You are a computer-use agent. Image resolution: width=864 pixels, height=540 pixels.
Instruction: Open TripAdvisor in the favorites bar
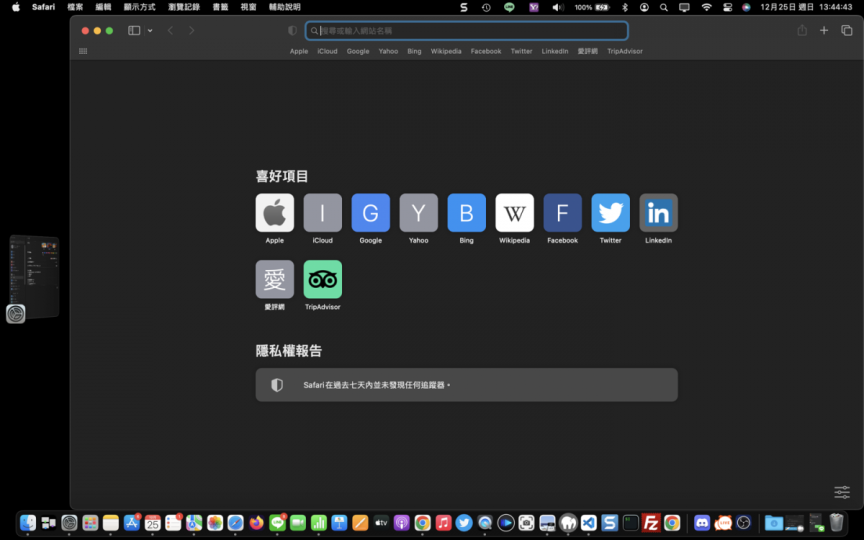pyautogui.click(x=625, y=51)
